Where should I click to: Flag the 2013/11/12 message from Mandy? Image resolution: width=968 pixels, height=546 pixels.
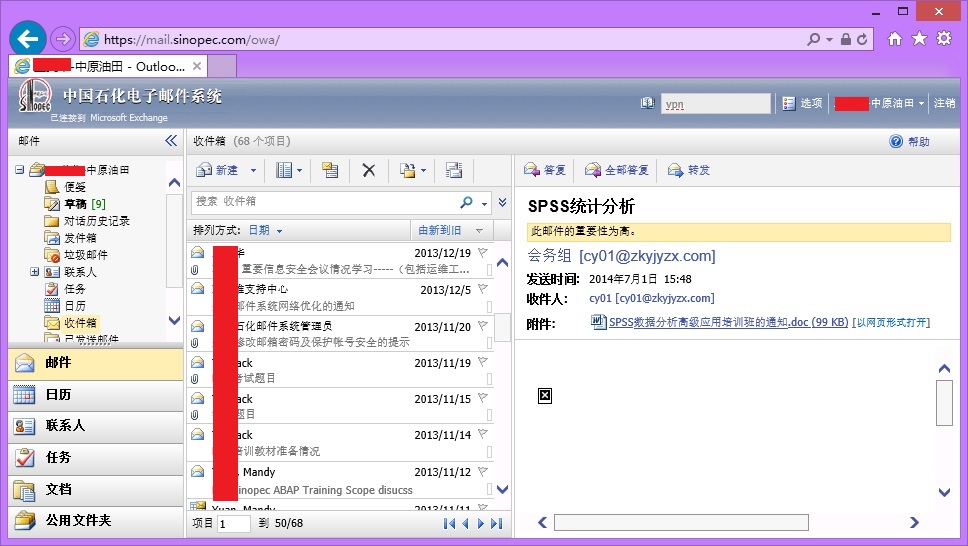point(483,471)
